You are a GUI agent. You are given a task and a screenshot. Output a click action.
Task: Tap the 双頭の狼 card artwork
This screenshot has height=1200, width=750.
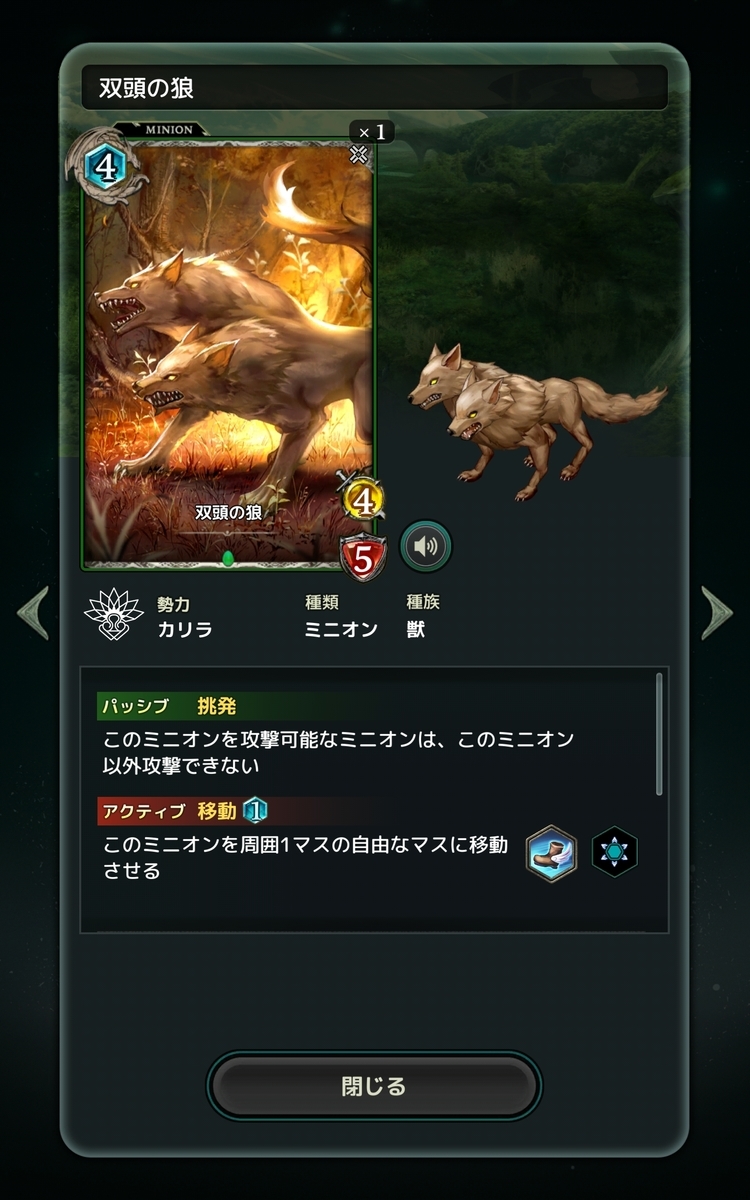pos(228,353)
